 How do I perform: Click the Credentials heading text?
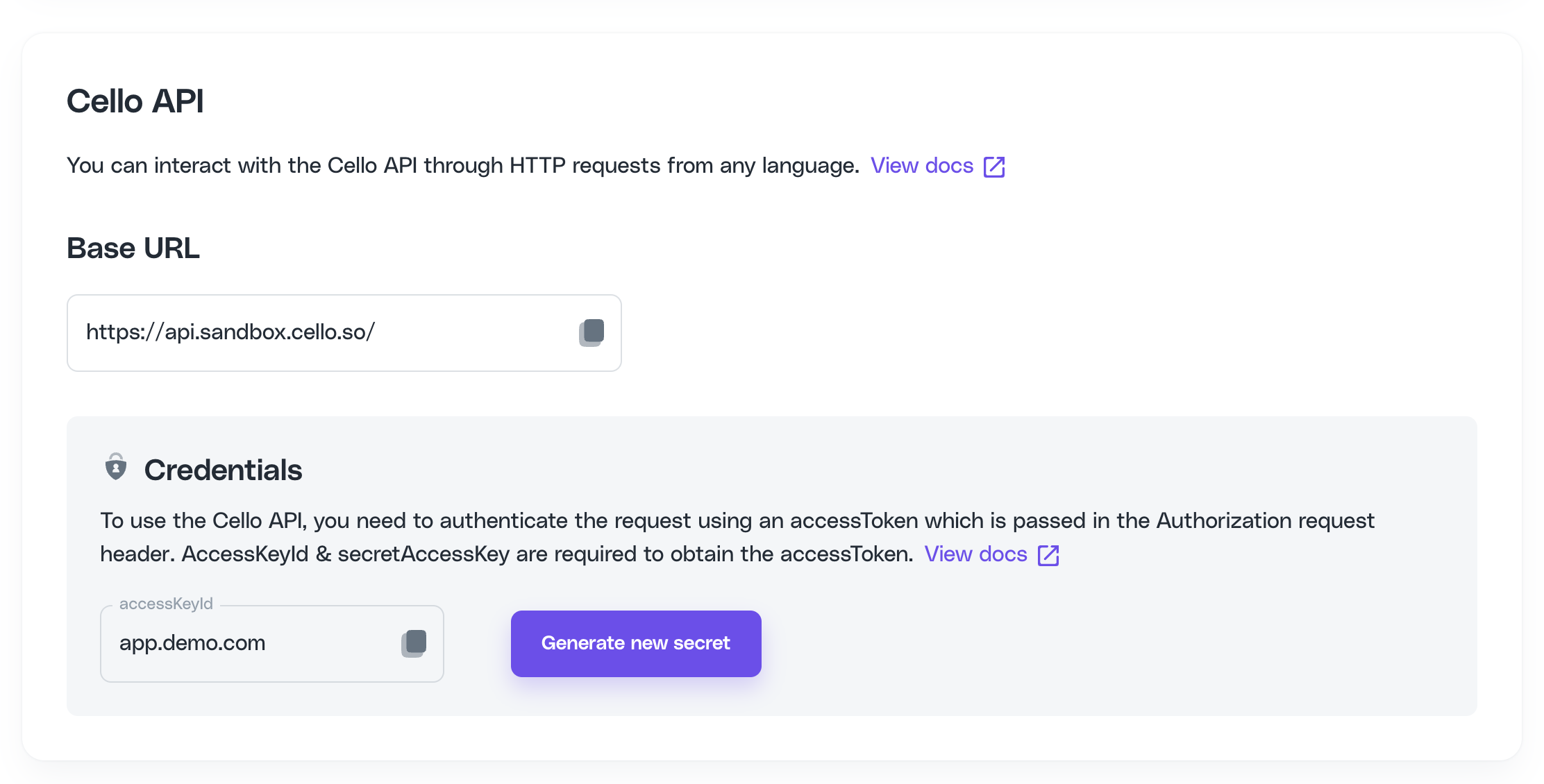pos(224,470)
